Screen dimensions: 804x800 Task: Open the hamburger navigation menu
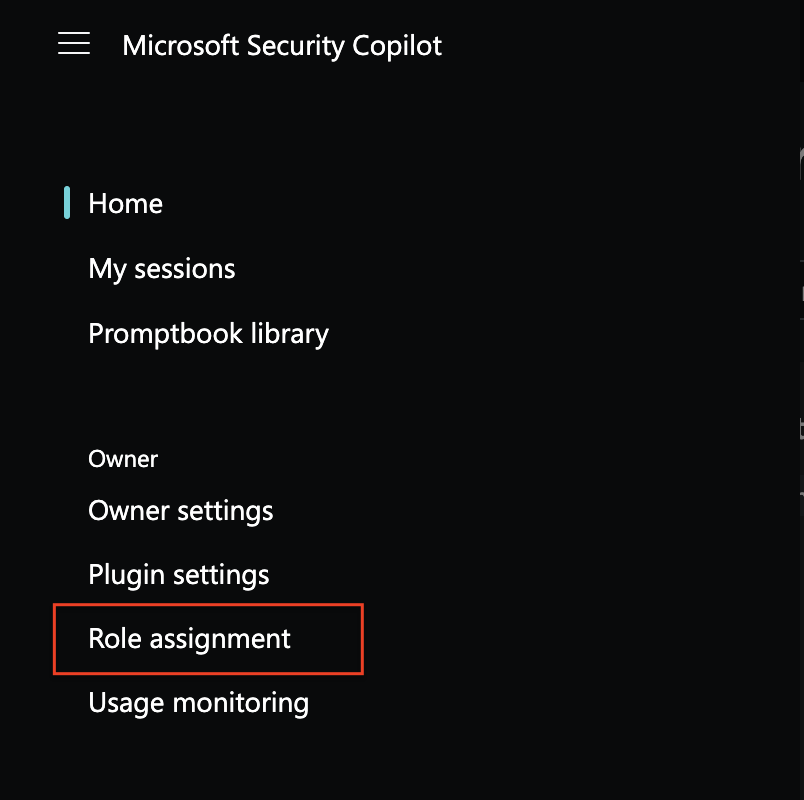pos(74,44)
